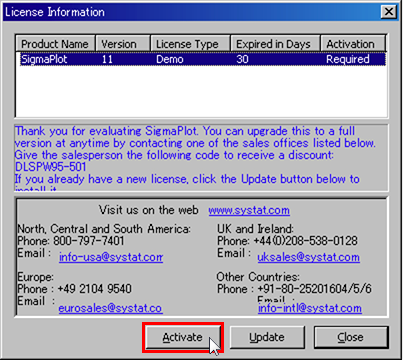Open the info-usa@systat.com email link
404x360 pixels.
point(111,257)
